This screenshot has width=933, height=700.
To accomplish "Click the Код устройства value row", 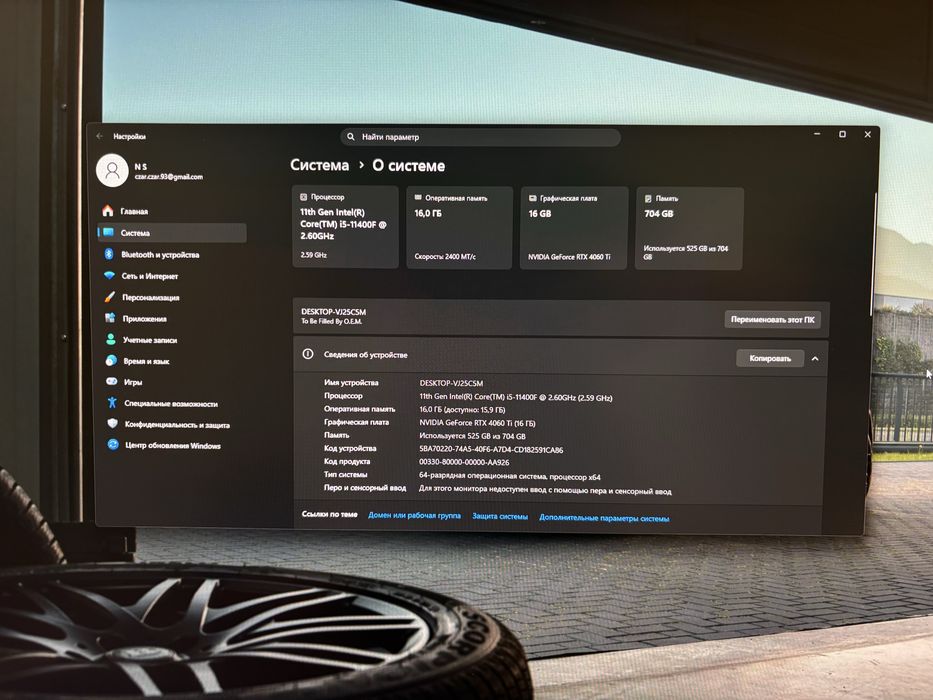I will (x=491, y=449).
